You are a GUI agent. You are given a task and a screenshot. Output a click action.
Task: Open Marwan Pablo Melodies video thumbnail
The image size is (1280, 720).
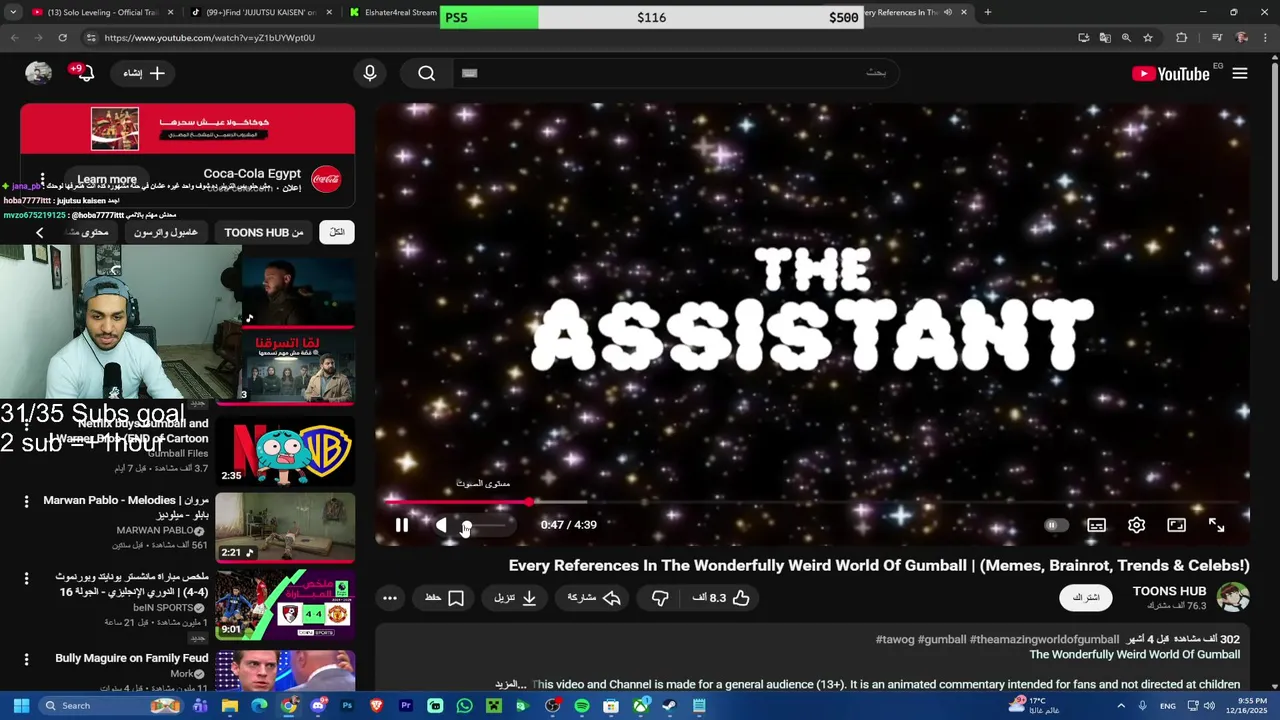click(x=285, y=527)
